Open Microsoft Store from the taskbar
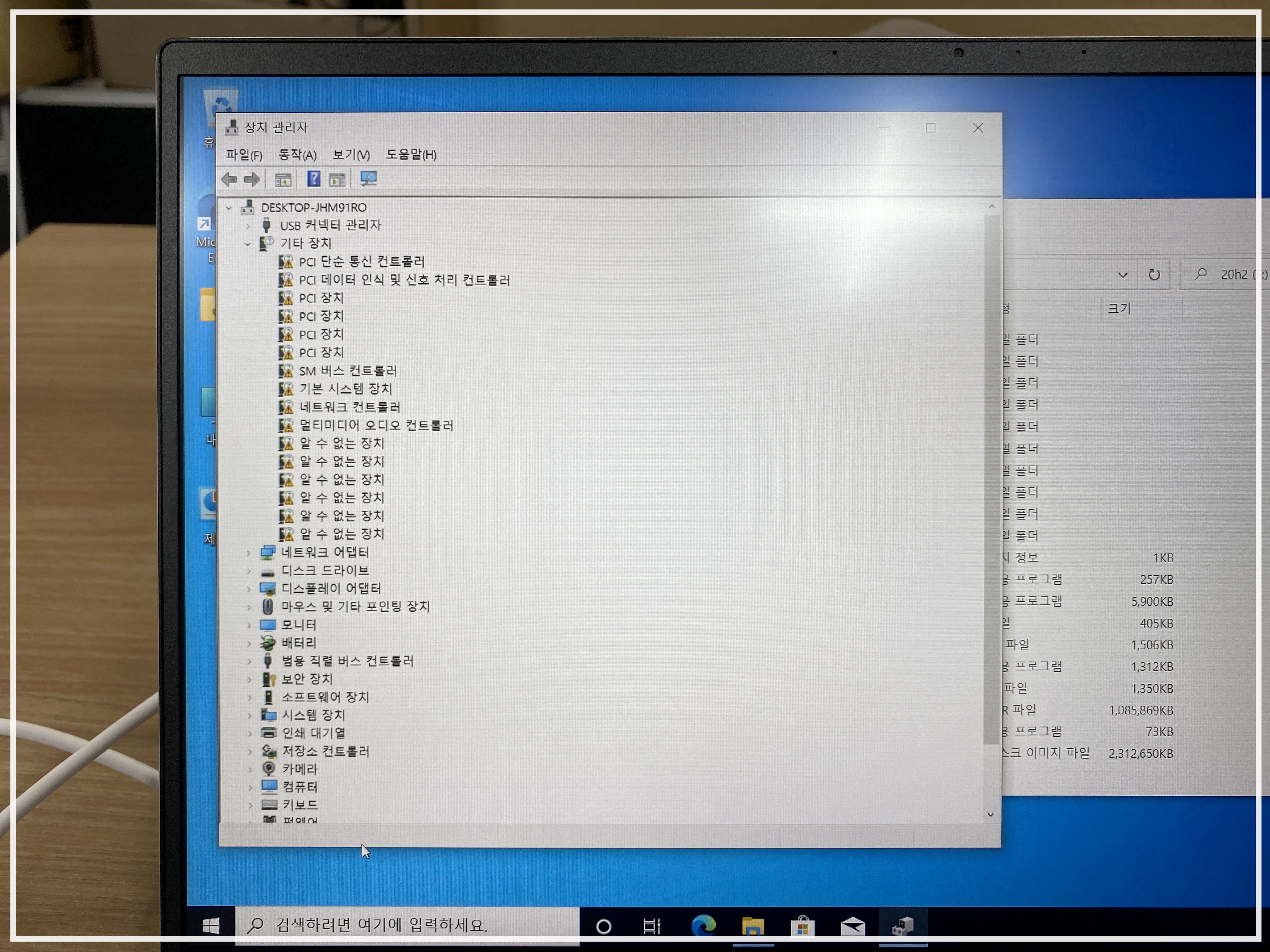1270x952 pixels. (803, 926)
